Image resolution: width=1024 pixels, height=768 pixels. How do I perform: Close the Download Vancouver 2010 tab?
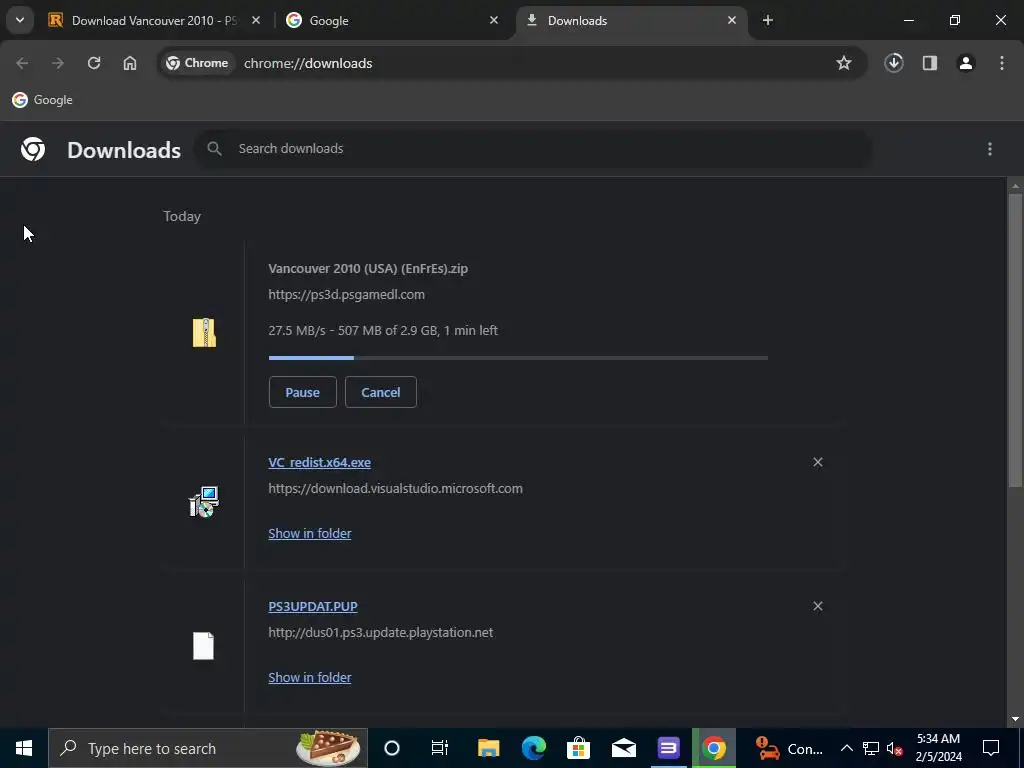point(256,20)
